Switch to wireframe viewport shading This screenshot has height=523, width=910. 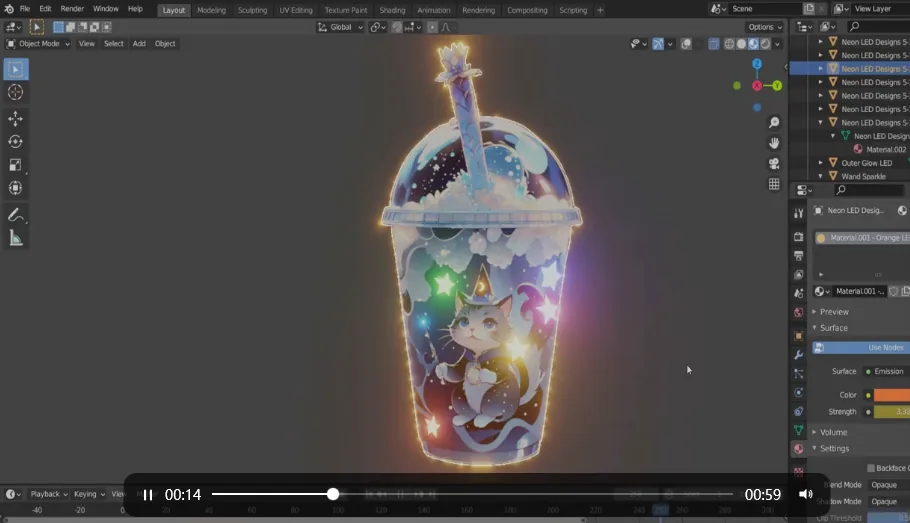[729, 44]
